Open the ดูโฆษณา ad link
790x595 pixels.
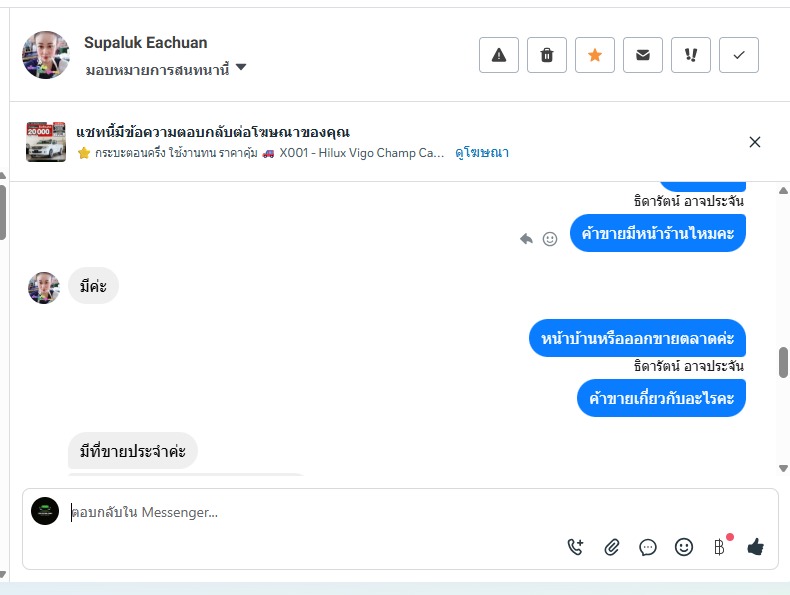[481, 153]
